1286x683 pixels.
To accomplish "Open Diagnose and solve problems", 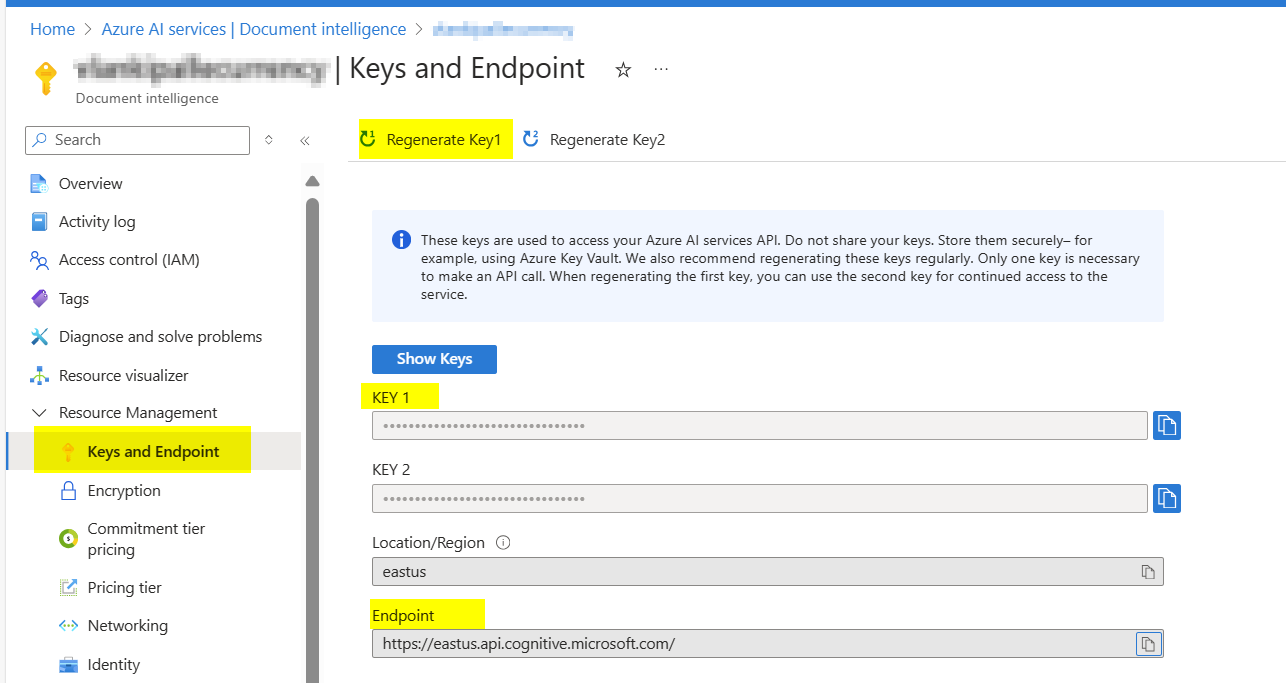I will point(160,337).
